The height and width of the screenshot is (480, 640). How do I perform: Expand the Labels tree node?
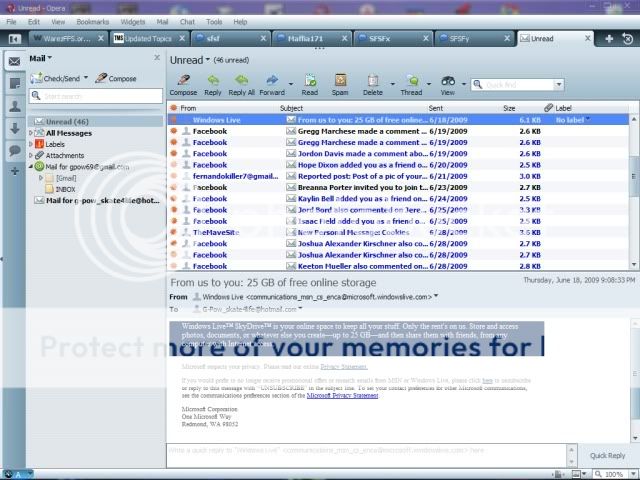tap(31, 144)
